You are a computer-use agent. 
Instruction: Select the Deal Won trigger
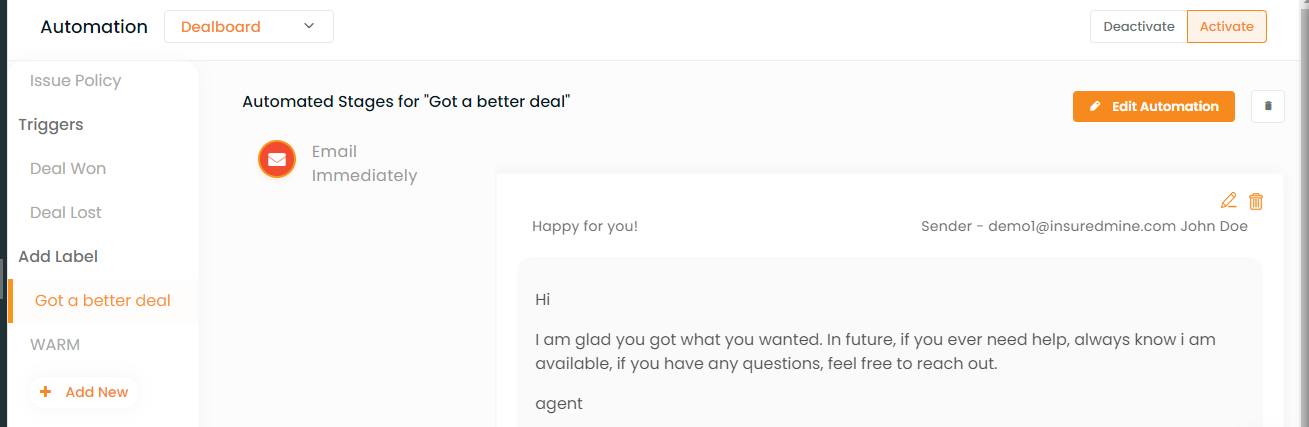click(68, 168)
